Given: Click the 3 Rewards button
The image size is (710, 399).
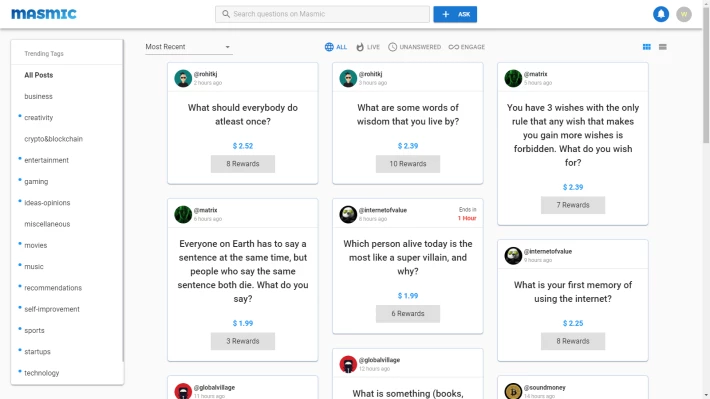Looking at the screenshot, I should tap(243, 341).
